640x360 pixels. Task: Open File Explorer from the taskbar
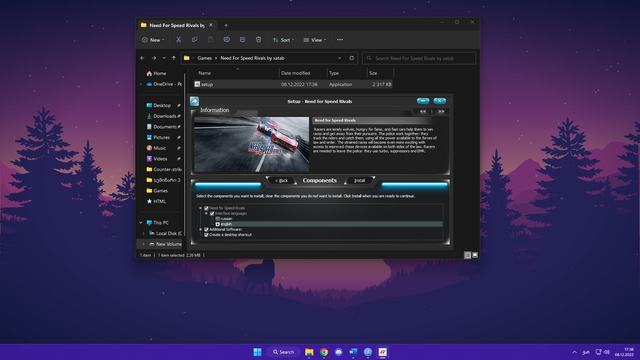coord(309,352)
